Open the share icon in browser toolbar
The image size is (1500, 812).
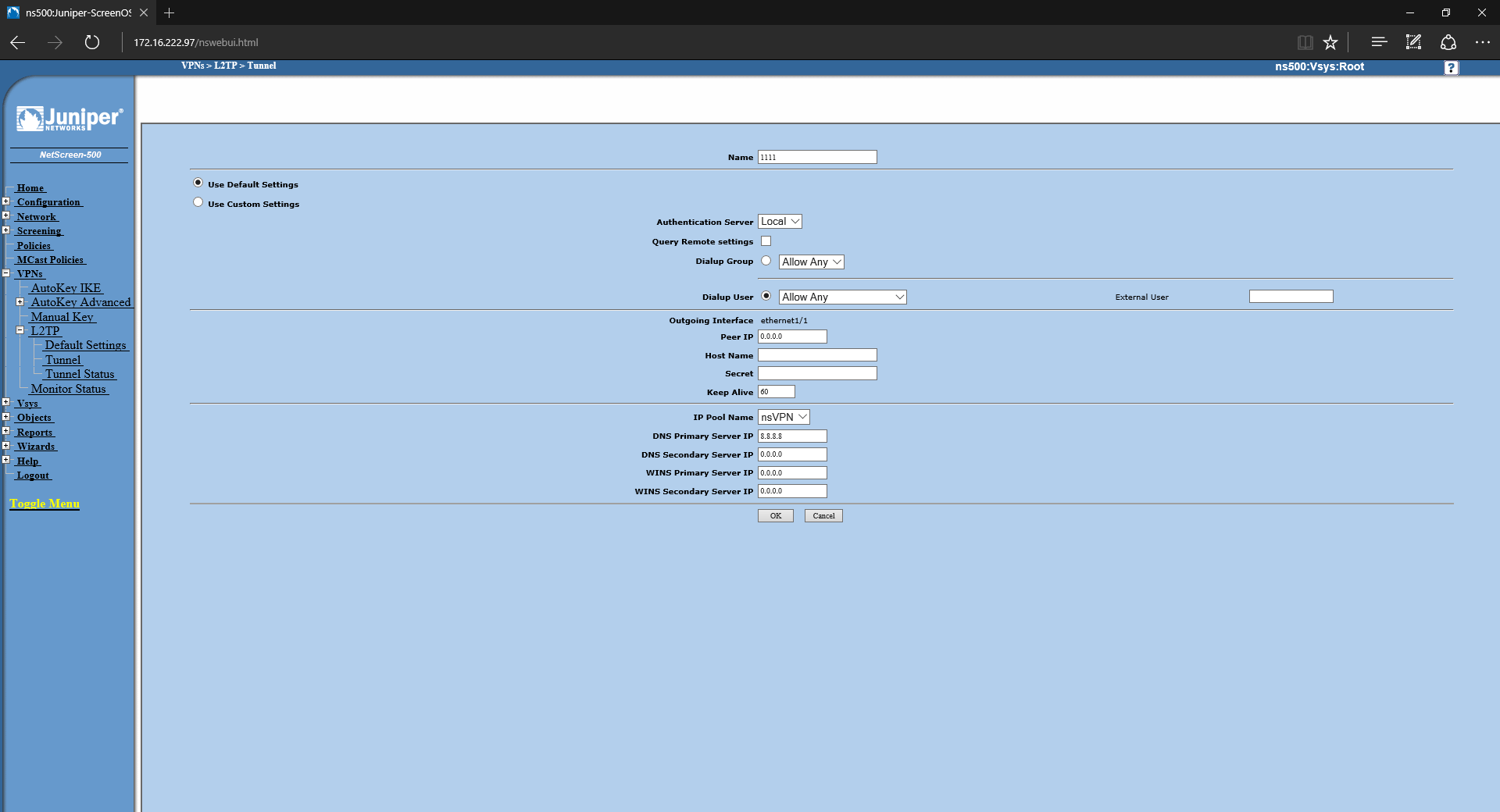tap(1448, 42)
